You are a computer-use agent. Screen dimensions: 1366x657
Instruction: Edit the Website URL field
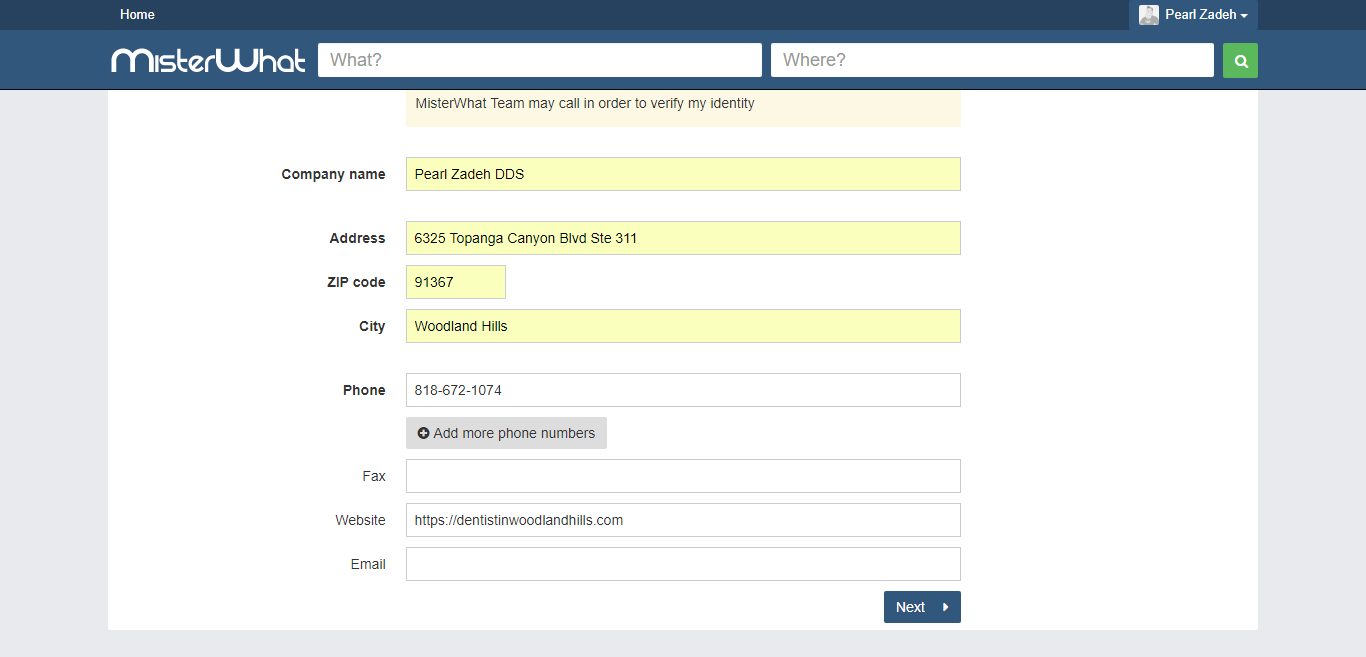pos(683,520)
